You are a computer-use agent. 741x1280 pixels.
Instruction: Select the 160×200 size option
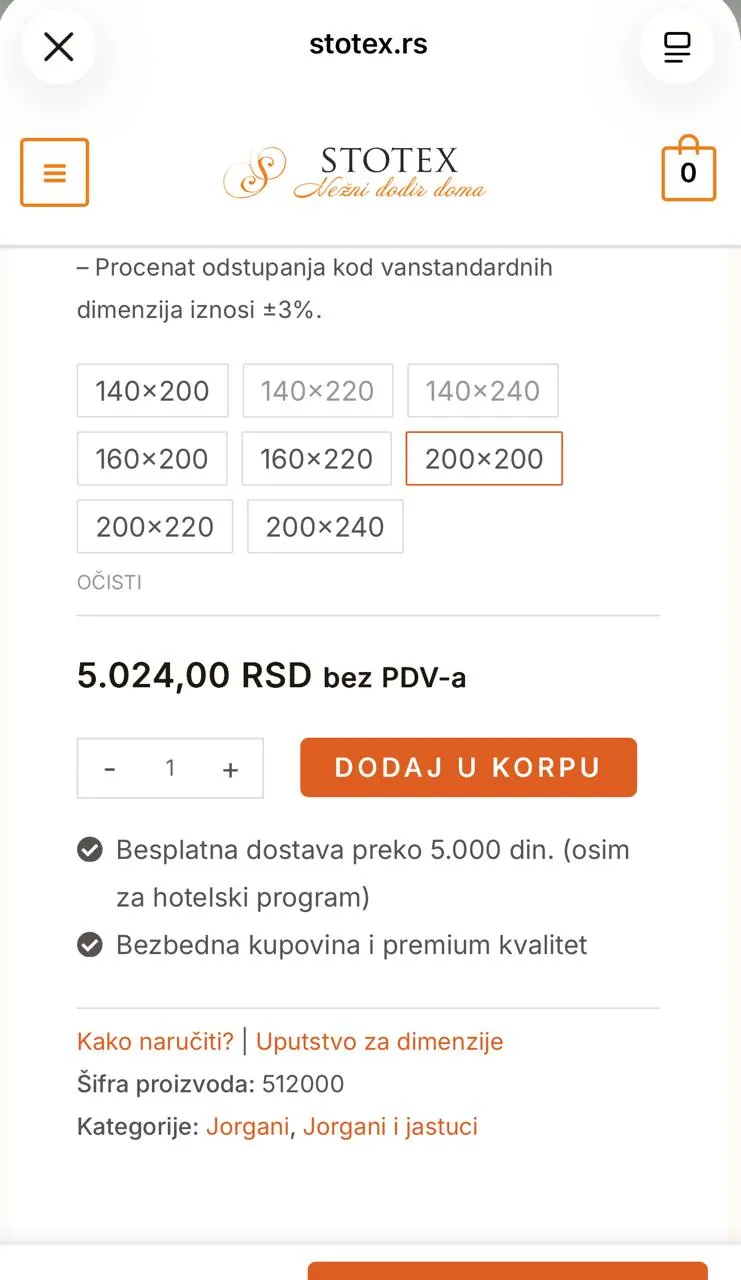point(152,459)
